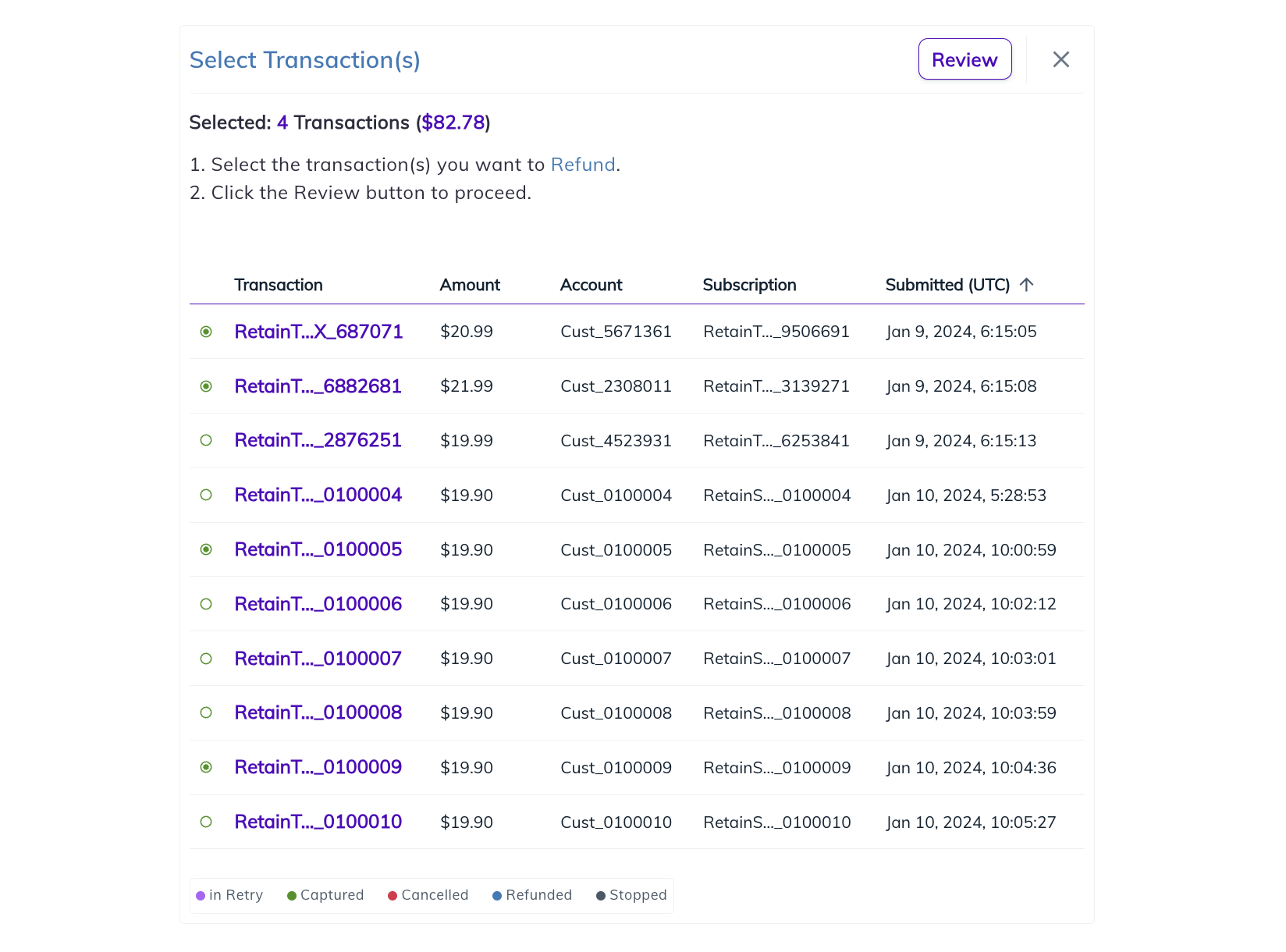Select the radio for transaction RetainT..._0100004

206,495
